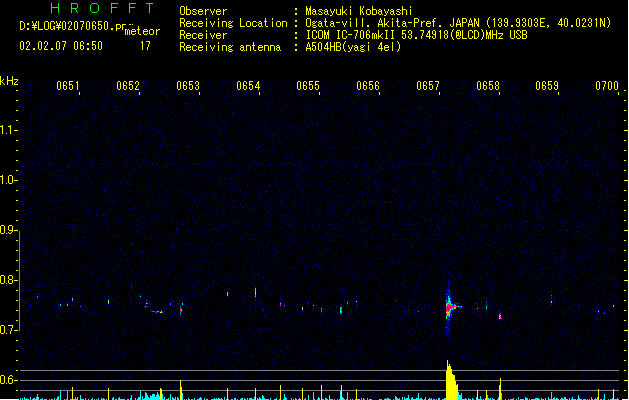Select the Ogata-vill. Akita-Pref. JAPAN location text
The width and height of the screenshot is (629, 400).
[458, 23]
